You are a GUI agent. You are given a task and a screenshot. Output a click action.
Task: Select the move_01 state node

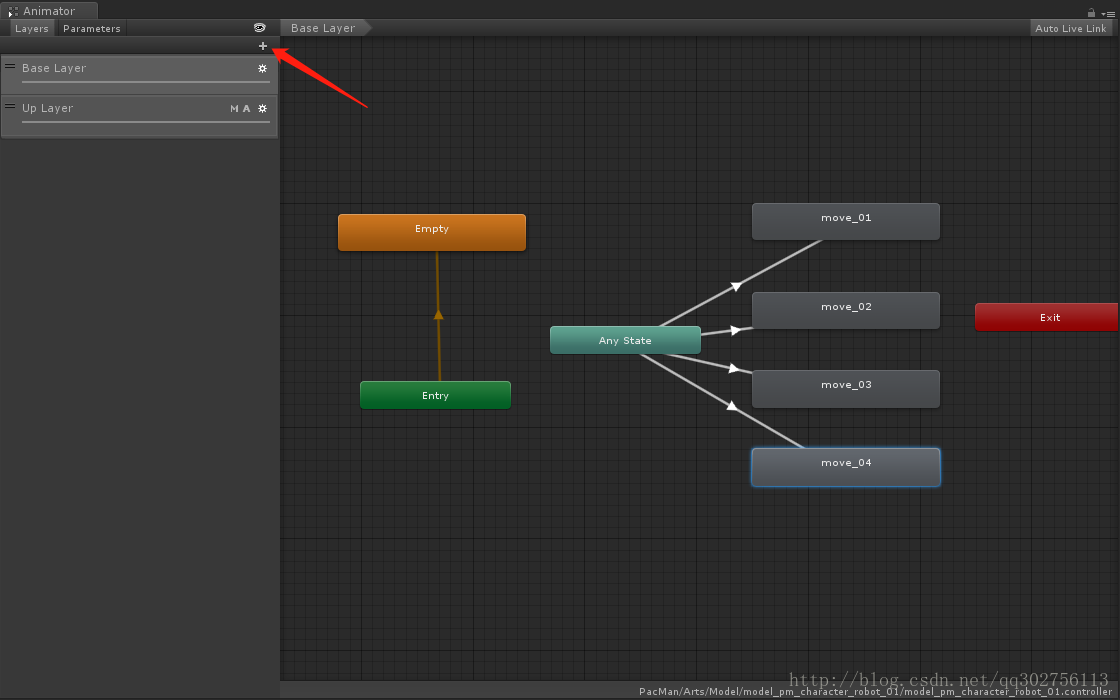pyautogui.click(x=846, y=221)
